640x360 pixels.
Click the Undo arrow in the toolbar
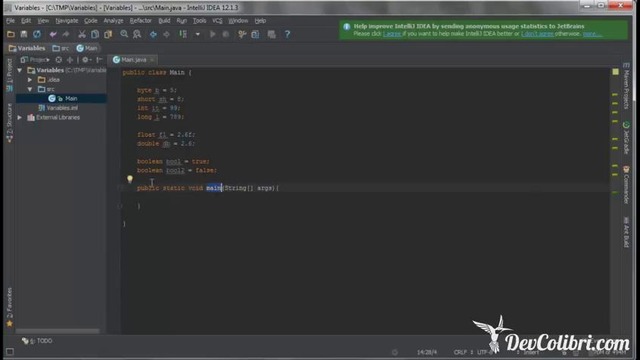click(x=53, y=34)
